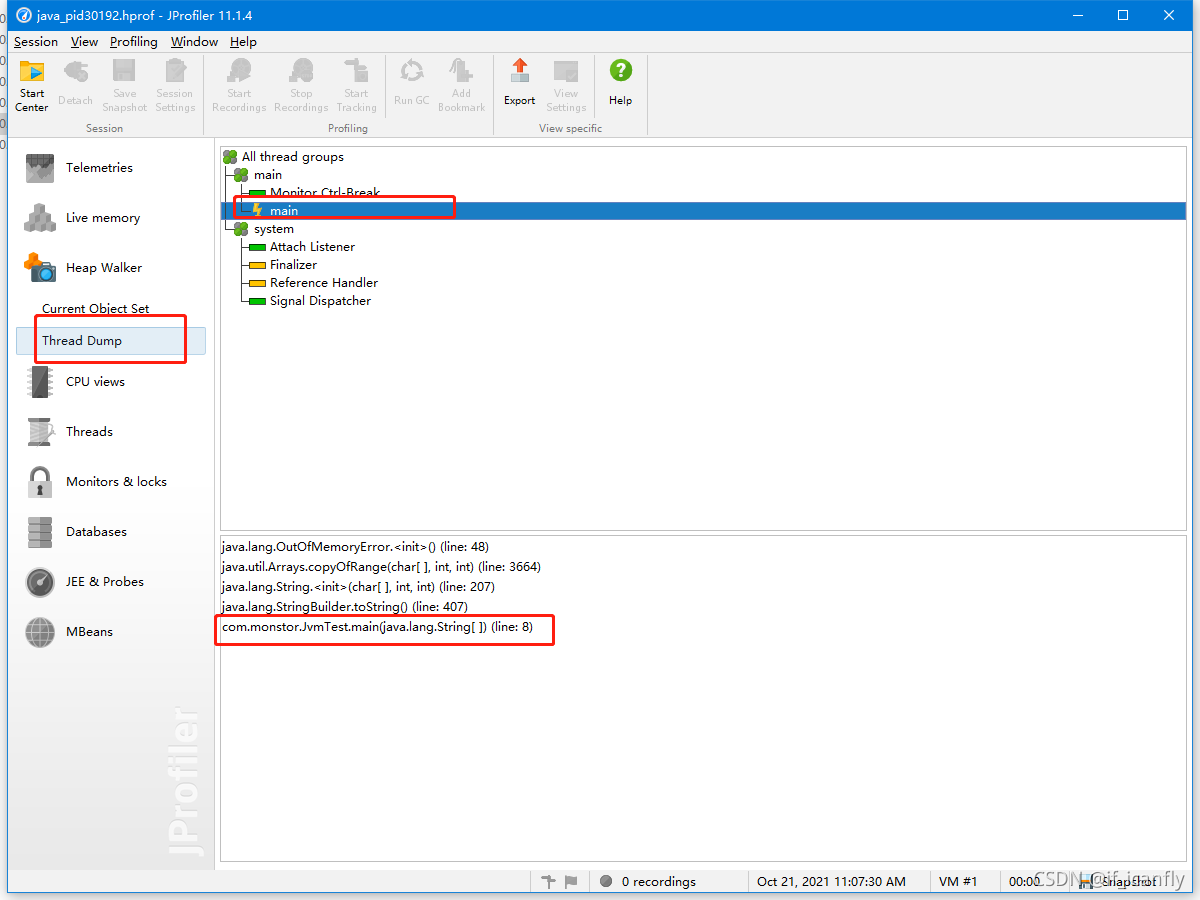Click the OutOfMemoryError.<init>() stack frame
This screenshot has width=1200, height=900.
(x=355, y=547)
